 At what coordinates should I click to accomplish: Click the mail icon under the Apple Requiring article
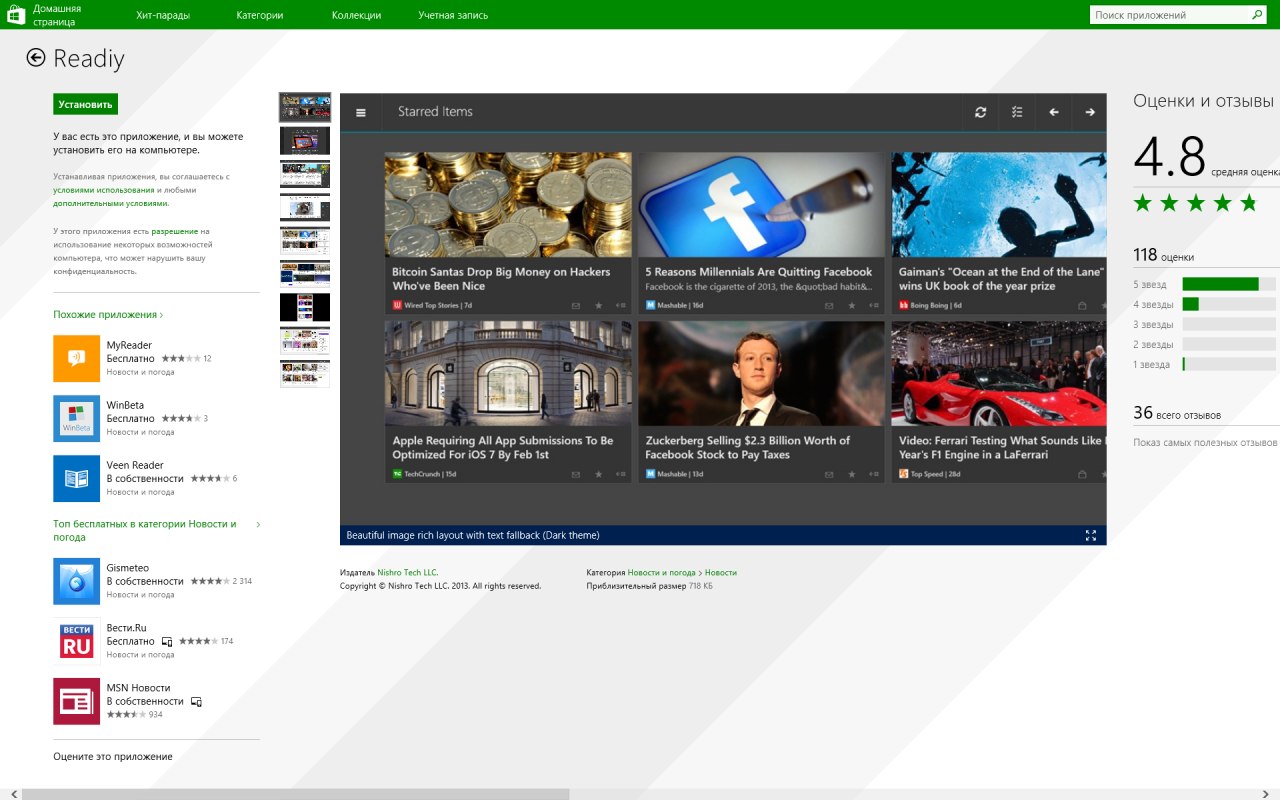click(576, 474)
